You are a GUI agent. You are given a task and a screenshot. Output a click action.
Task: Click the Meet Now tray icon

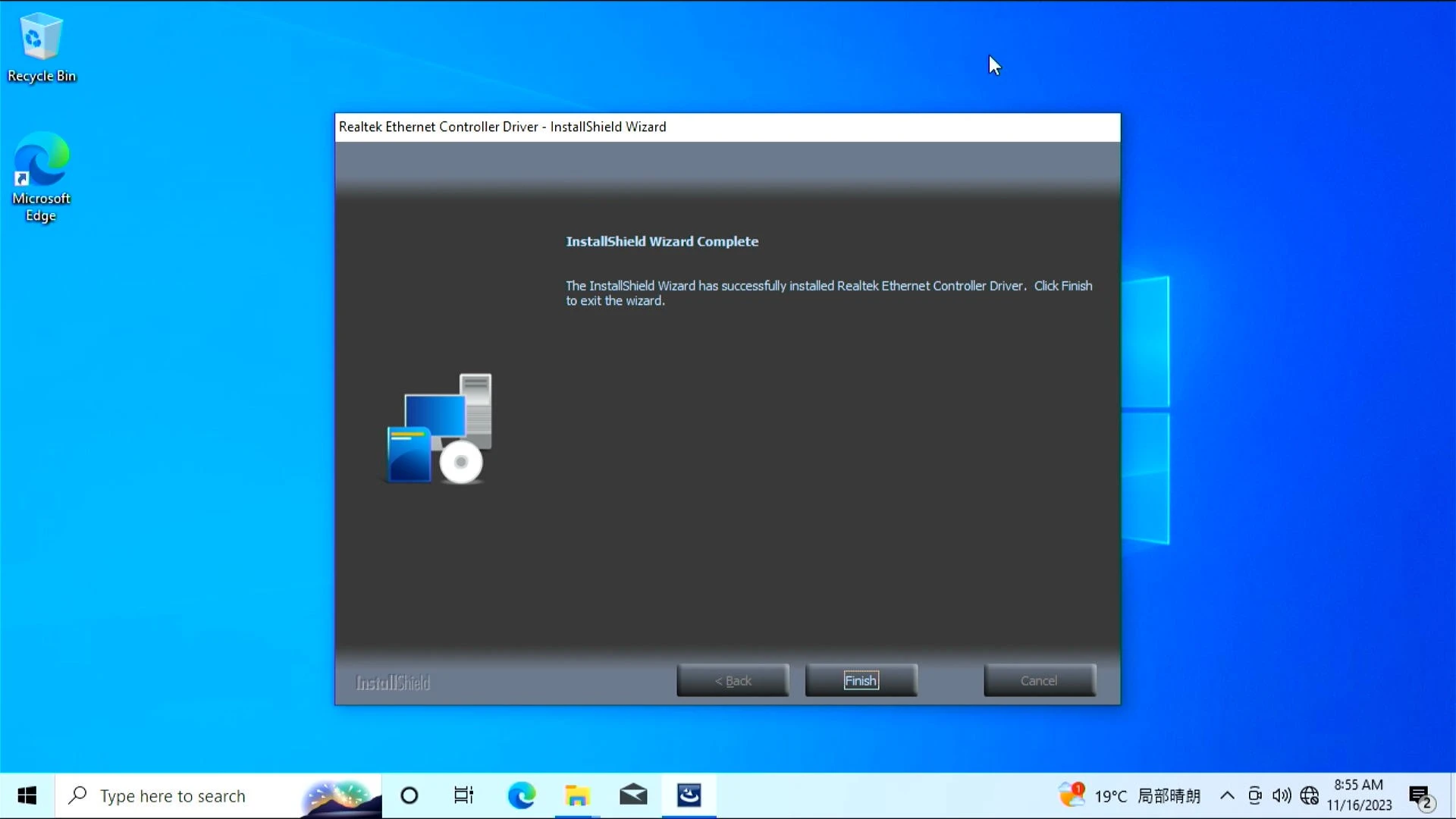pyautogui.click(x=1255, y=795)
